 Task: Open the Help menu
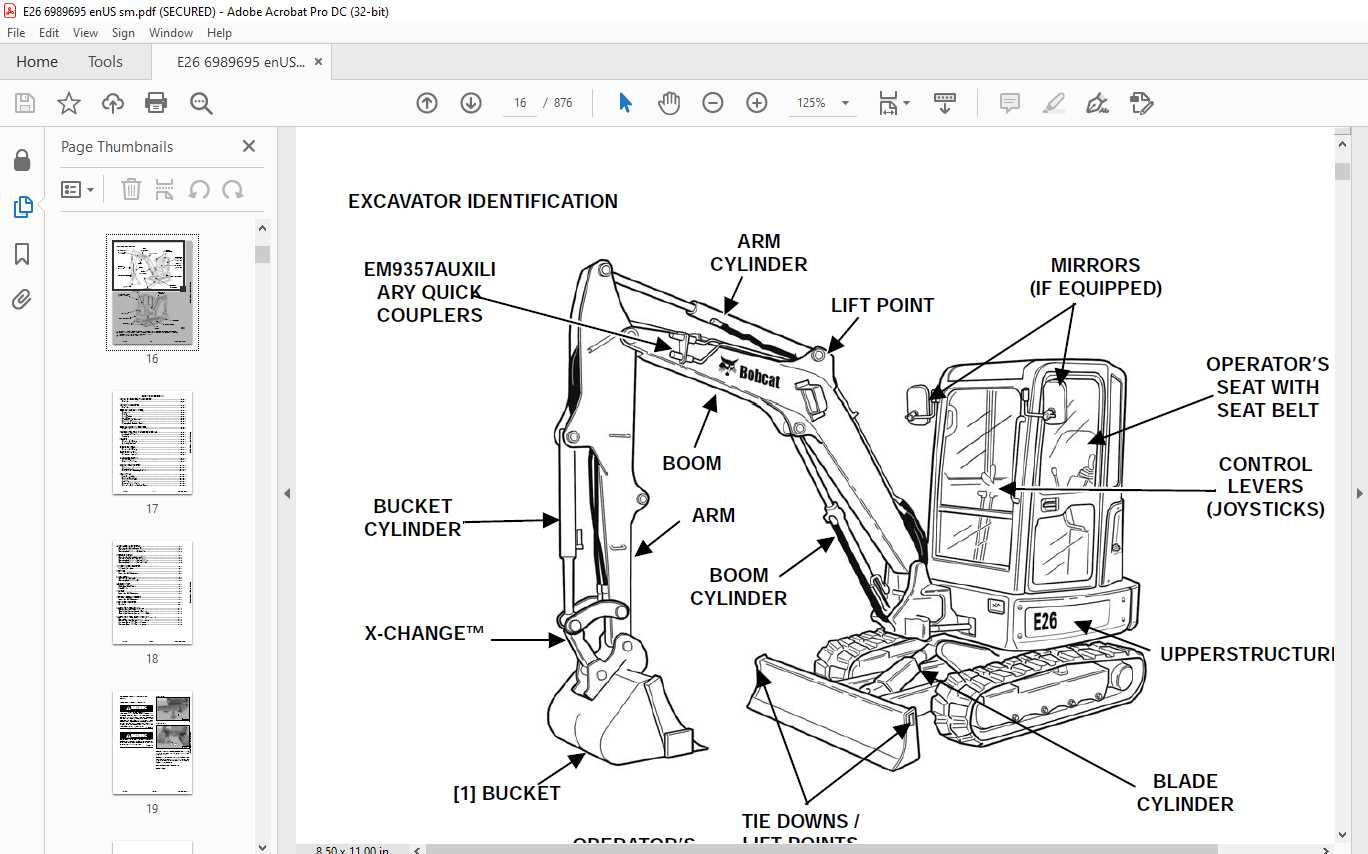point(219,33)
